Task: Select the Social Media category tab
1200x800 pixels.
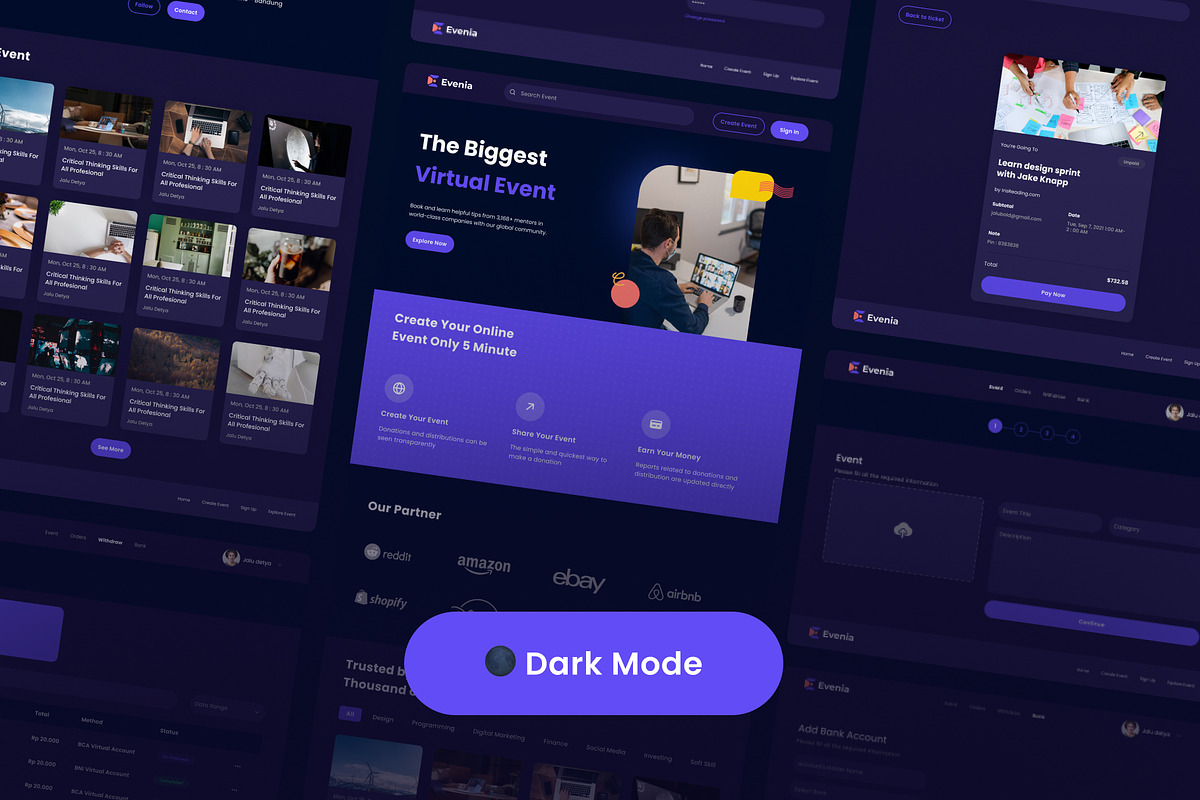Action: click(x=606, y=750)
